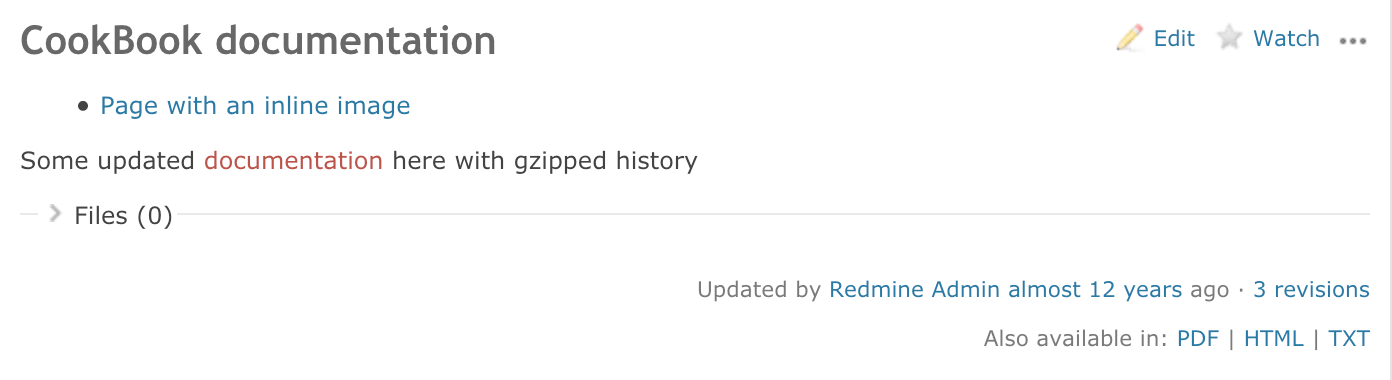Click the star icon beside Watch

coord(1229,39)
